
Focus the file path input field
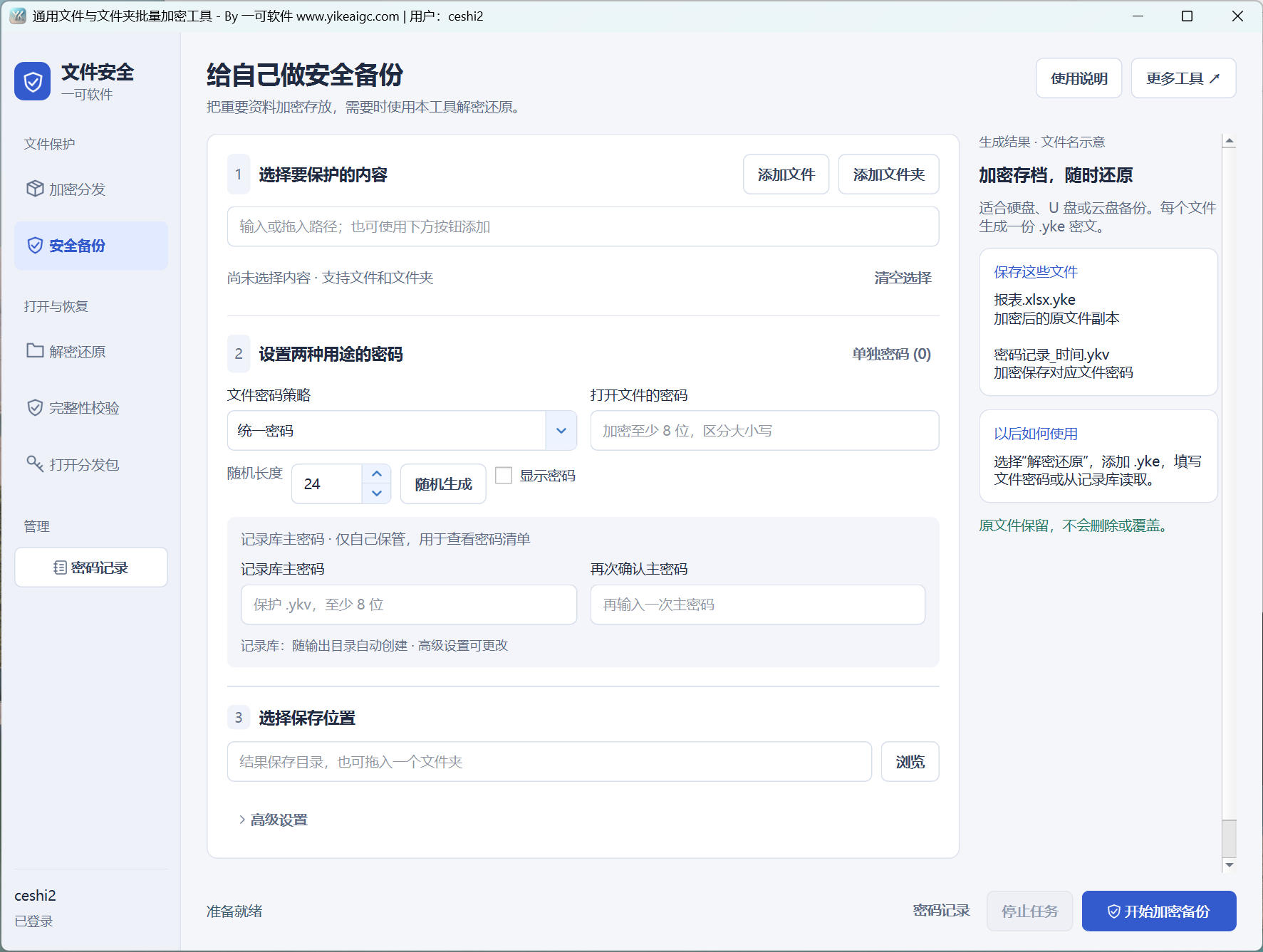pyautogui.click(x=583, y=226)
